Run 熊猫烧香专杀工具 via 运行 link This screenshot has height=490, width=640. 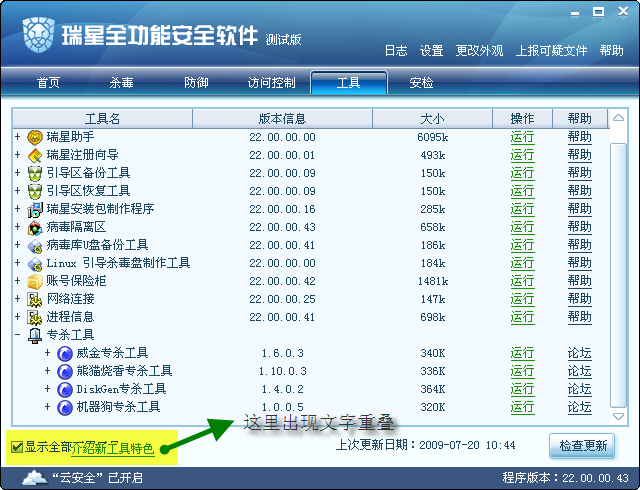click(x=522, y=371)
